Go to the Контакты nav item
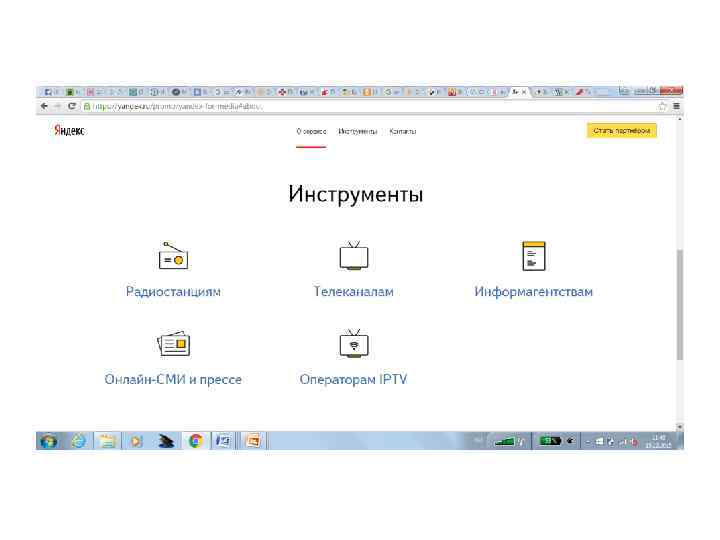This screenshot has height=540, width=720. [403, 131]
